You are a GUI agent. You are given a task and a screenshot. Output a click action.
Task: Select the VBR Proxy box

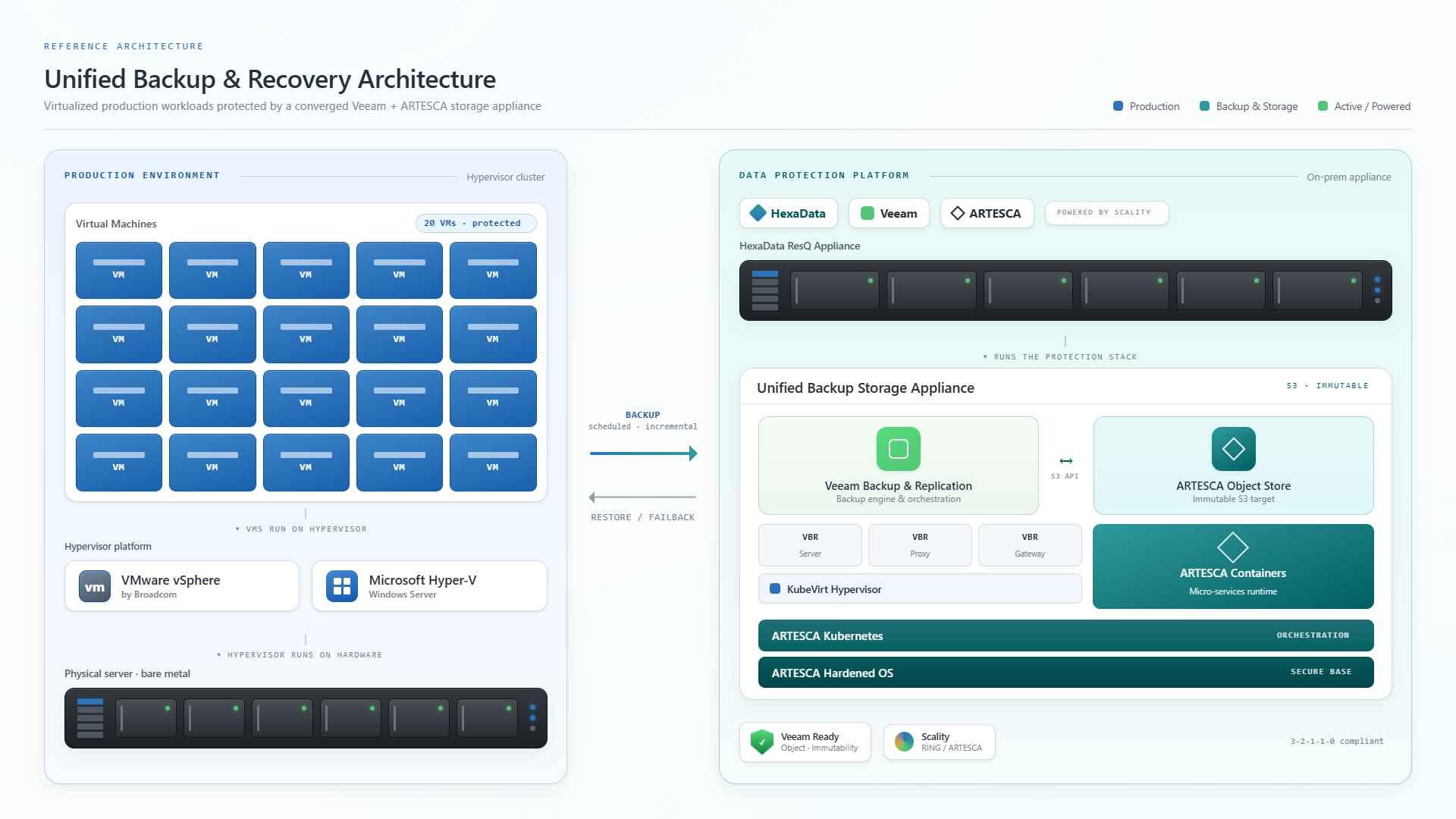[x=920, y=545]
